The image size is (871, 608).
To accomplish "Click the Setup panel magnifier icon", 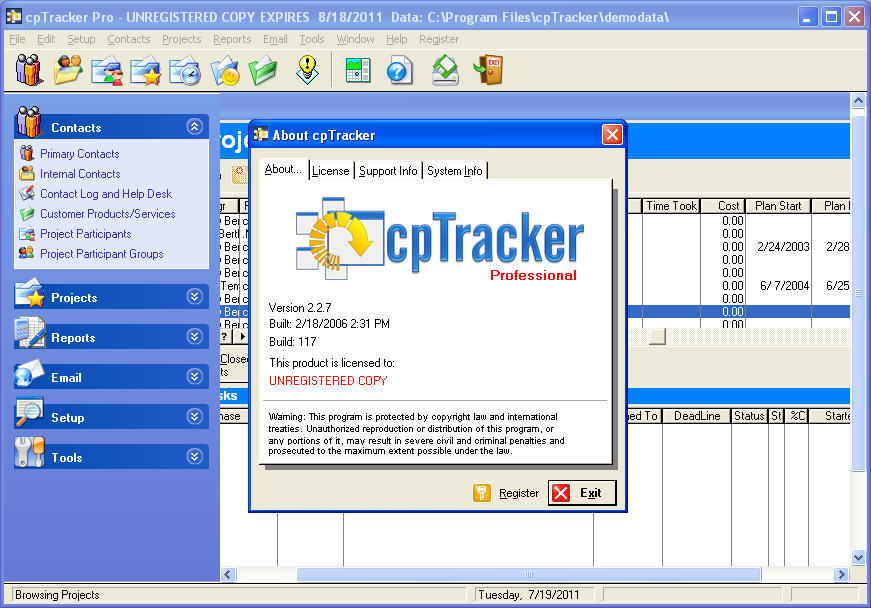I will pyautogui.click(x=29, y=412).
